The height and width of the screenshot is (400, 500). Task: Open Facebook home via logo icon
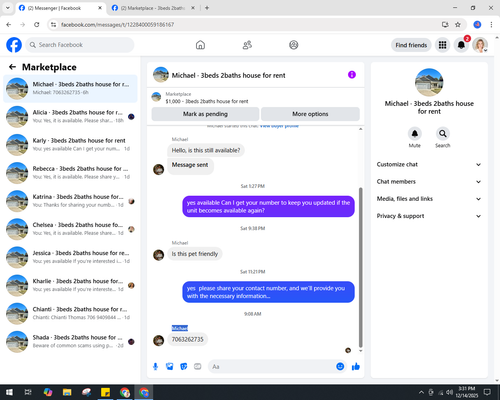14,45
